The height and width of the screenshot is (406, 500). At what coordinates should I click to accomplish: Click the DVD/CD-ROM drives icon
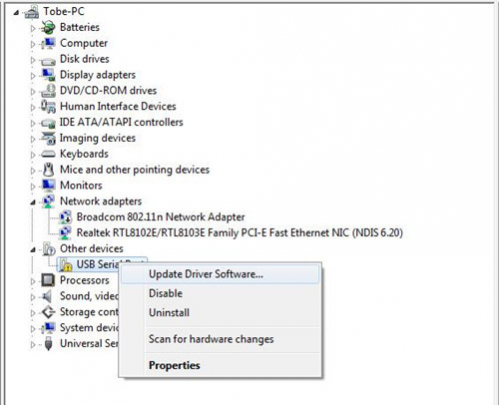[49, 91]
